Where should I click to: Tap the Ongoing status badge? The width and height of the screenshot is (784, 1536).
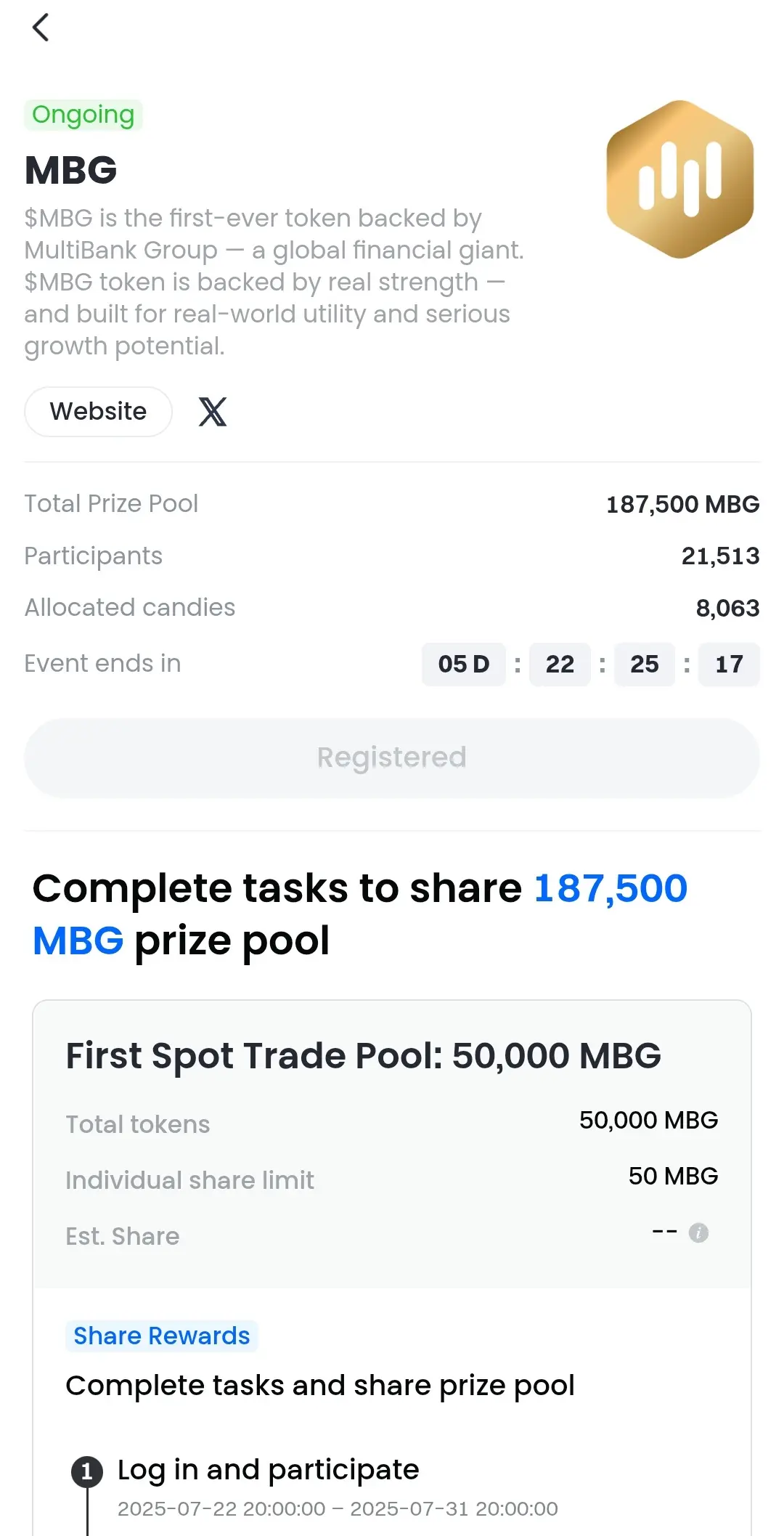coord(83,115)
